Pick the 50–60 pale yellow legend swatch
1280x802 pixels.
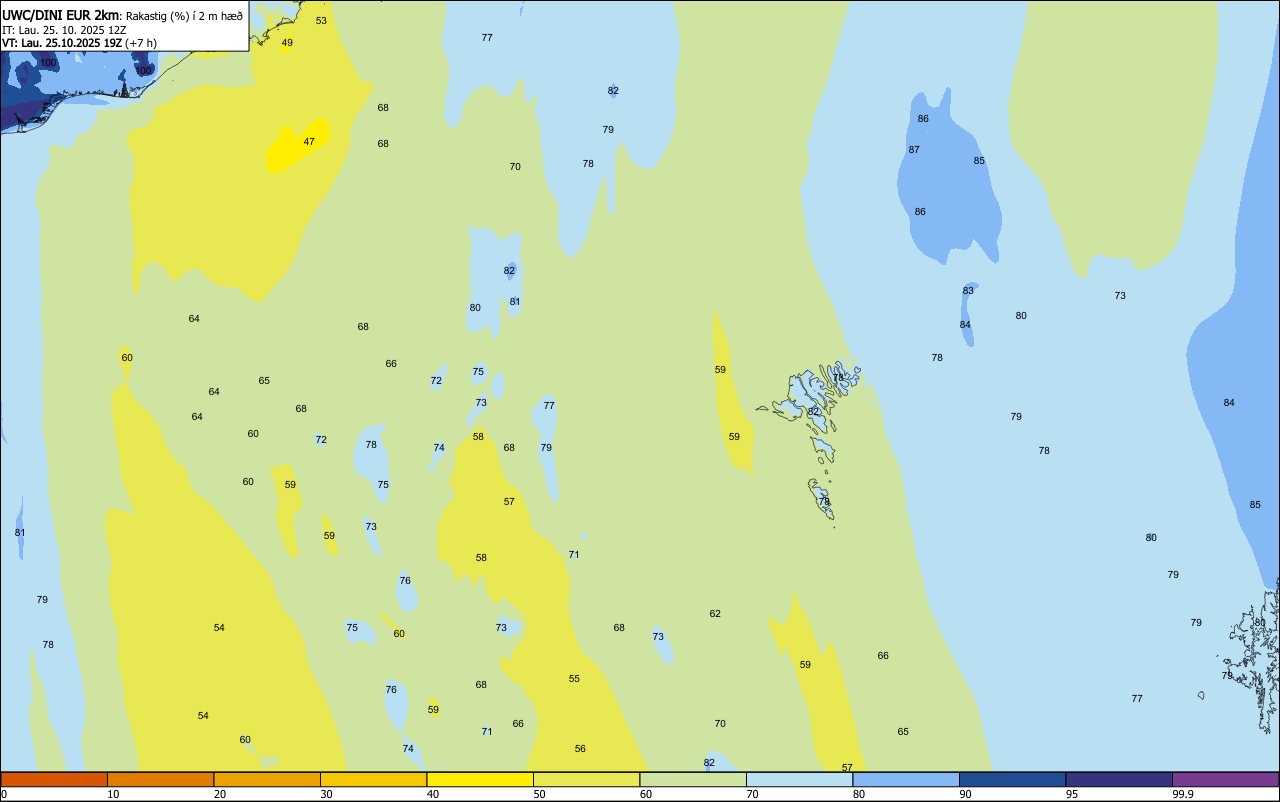point(586,779)
